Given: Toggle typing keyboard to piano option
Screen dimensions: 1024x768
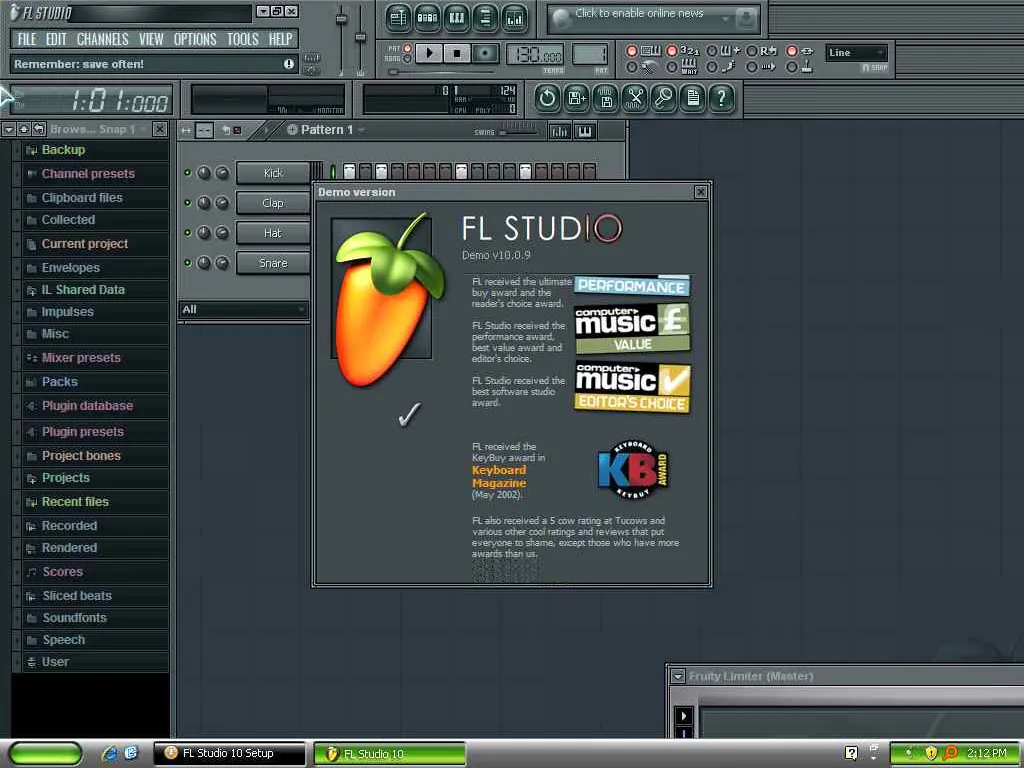Looking at the screenshot, I should click(632, 50).
